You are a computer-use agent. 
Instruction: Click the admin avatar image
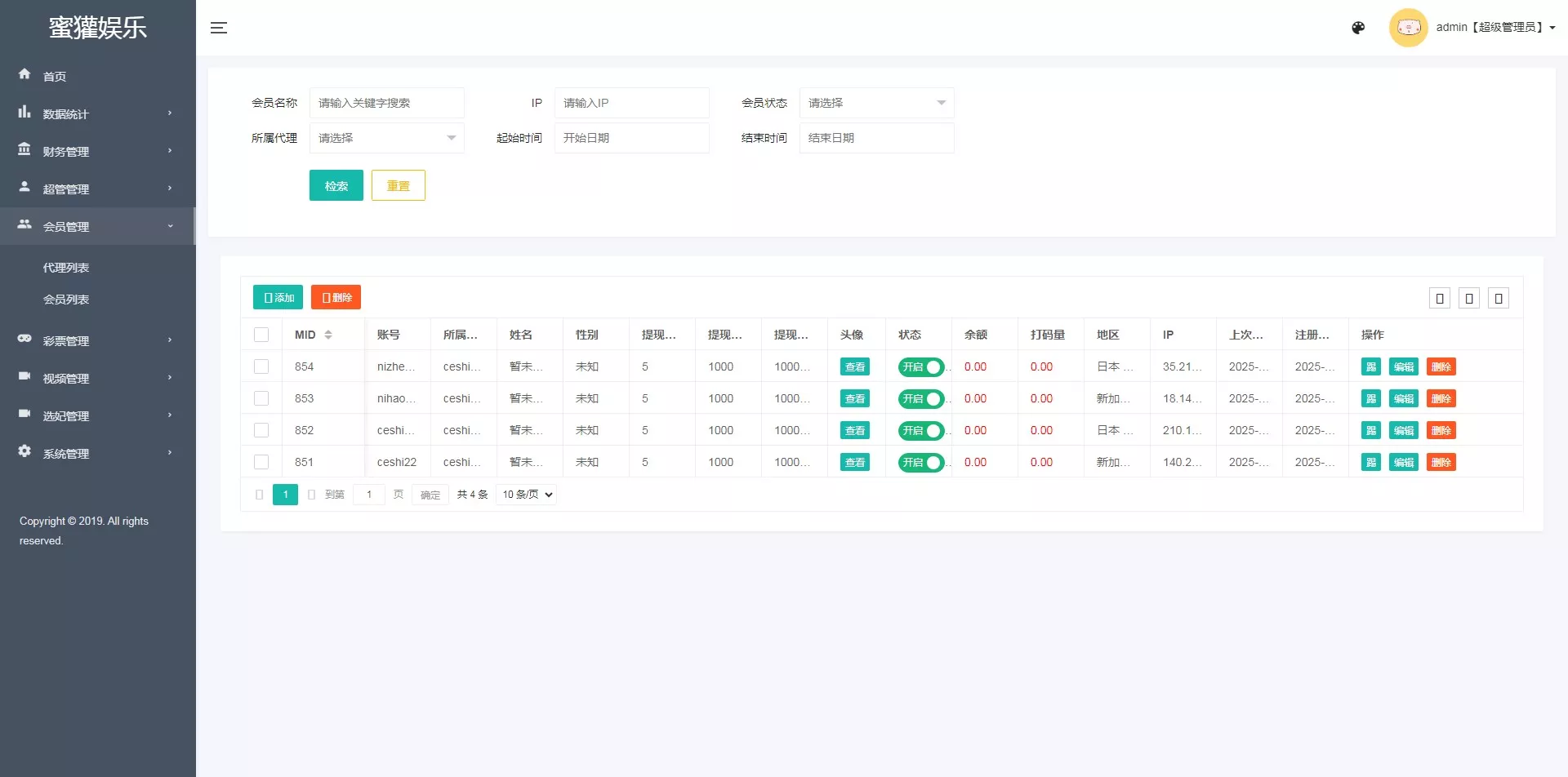(1408, 28)
